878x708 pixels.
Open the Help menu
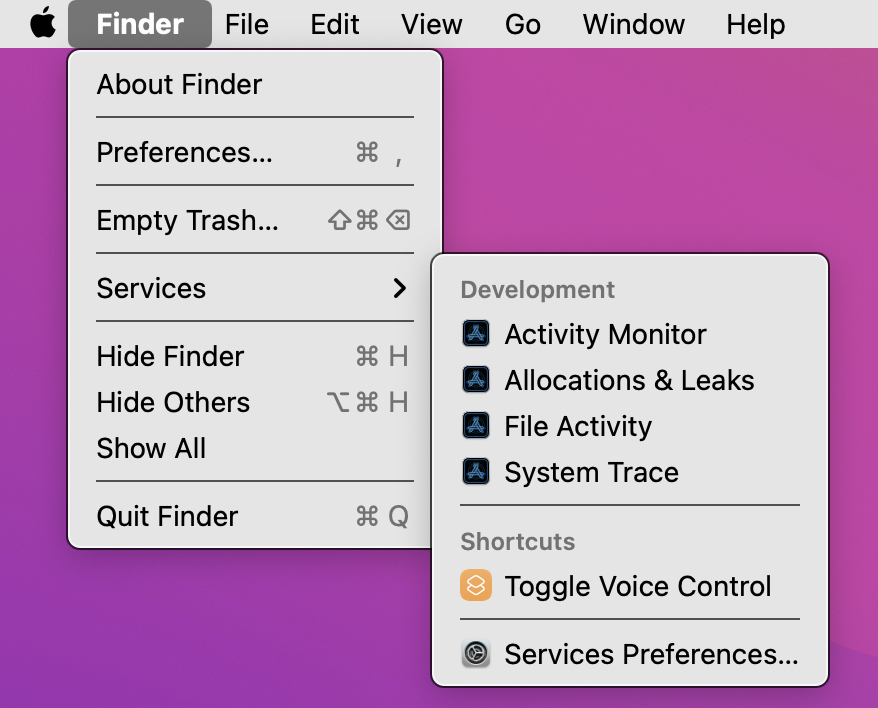pyautogui.click(x=755, y=24)
